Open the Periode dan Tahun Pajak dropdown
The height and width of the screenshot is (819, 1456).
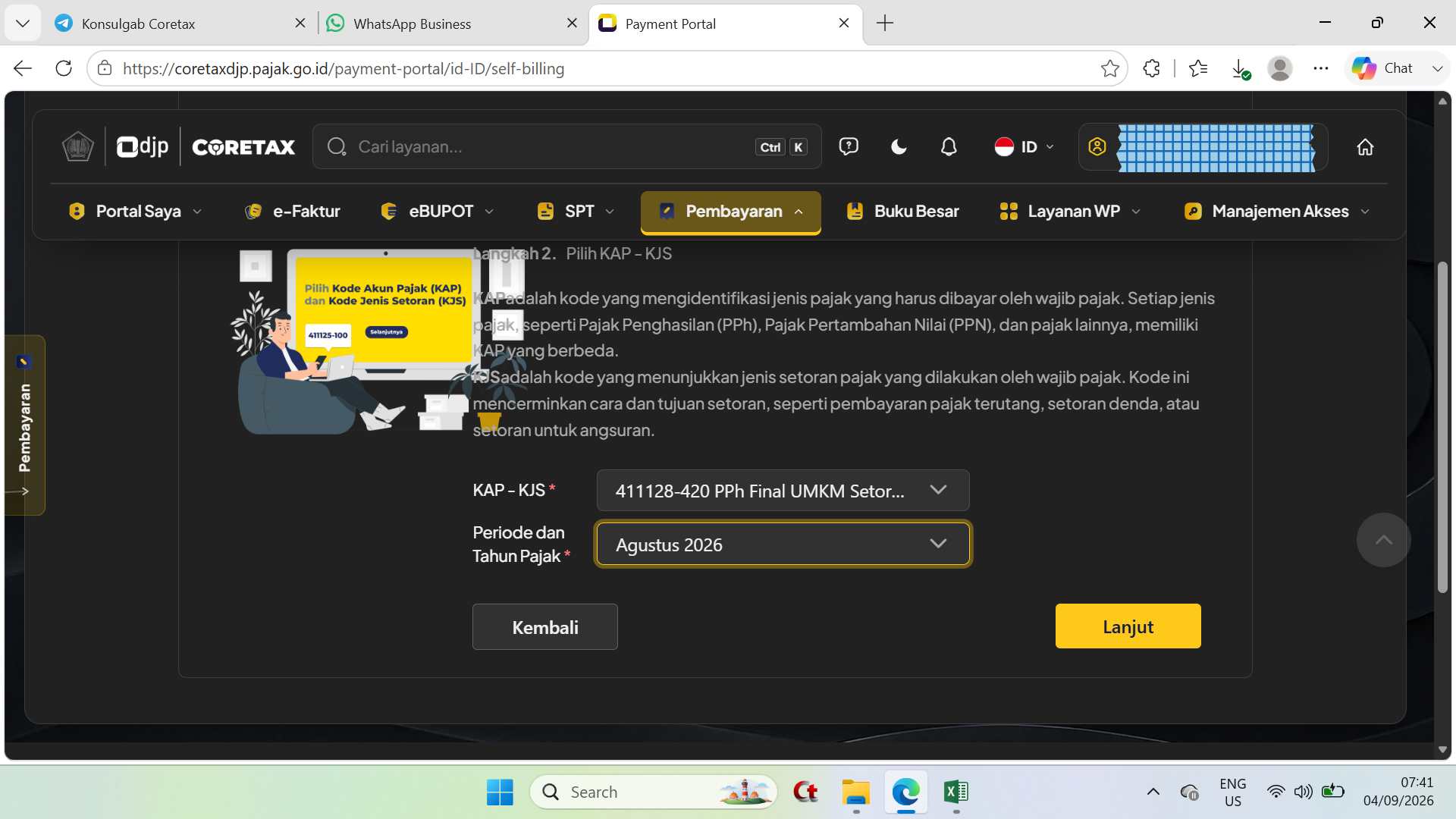click(783, 544)
